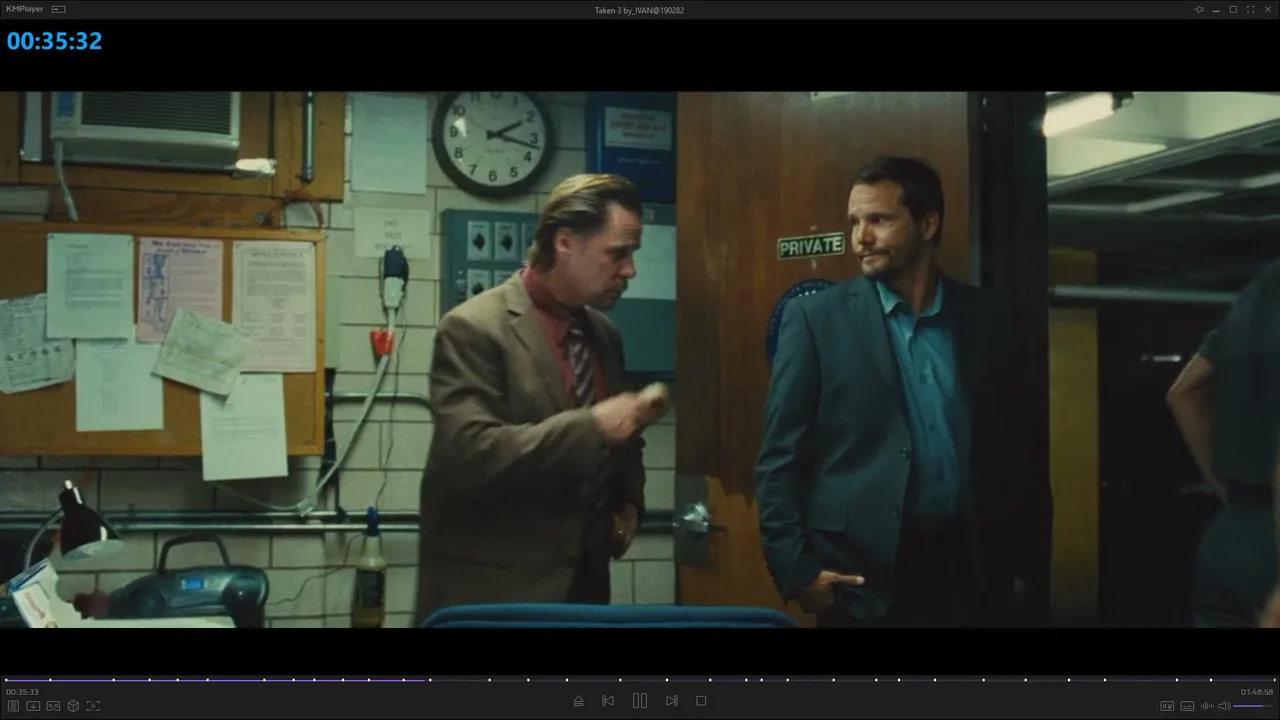This screenshot has width=1280, height=720.
Task: Close the KMPlayer window
Action: click(x=1267, y=9)
